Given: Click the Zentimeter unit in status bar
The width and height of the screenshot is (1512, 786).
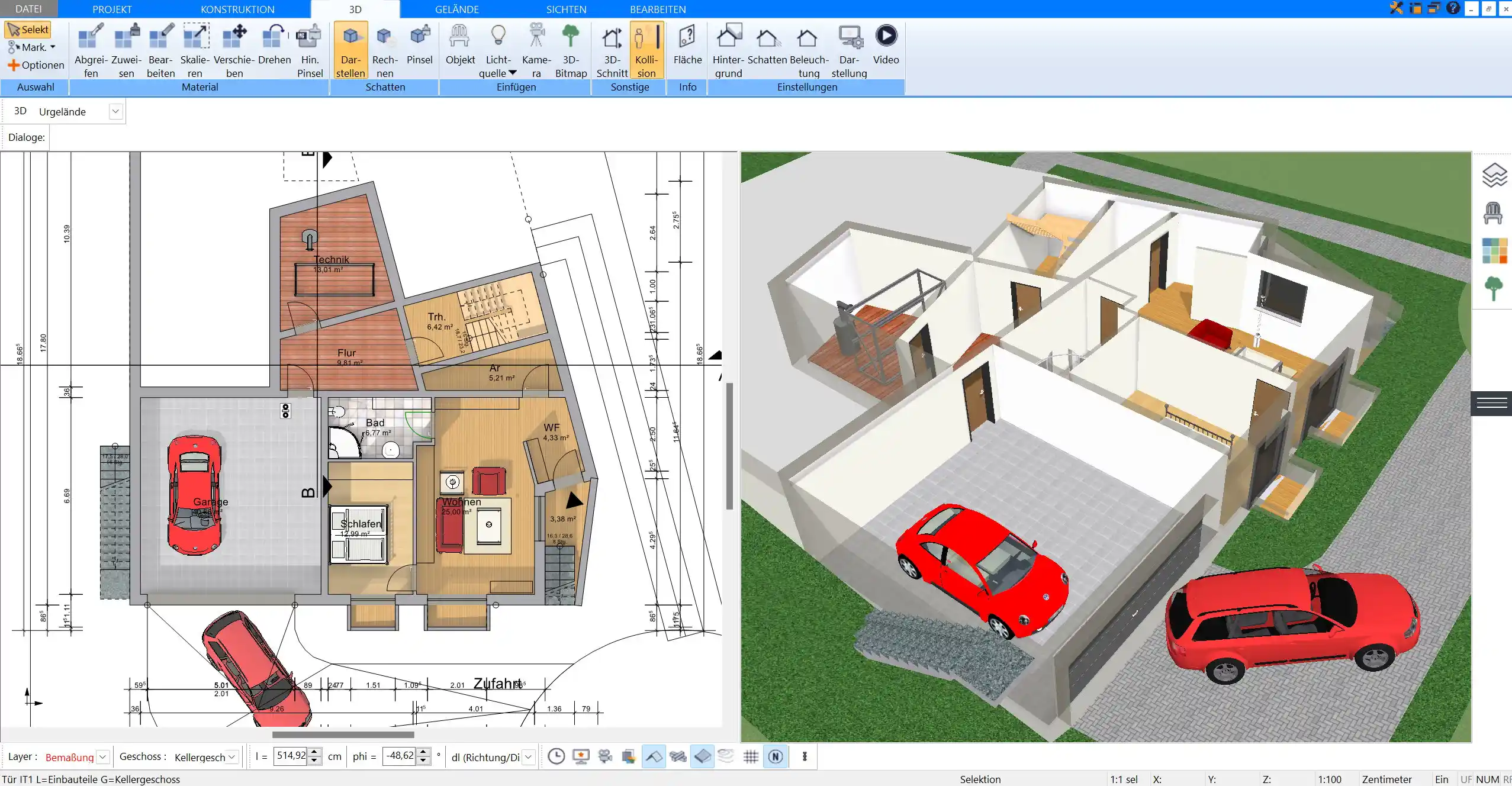Looking at the screenshot, I should coord(1386,779).
